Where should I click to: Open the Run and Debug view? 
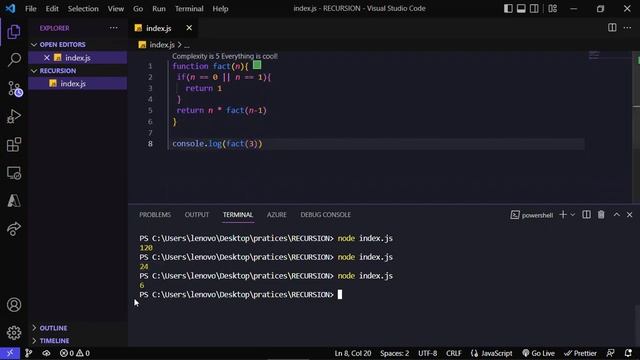tap(14, 117)
